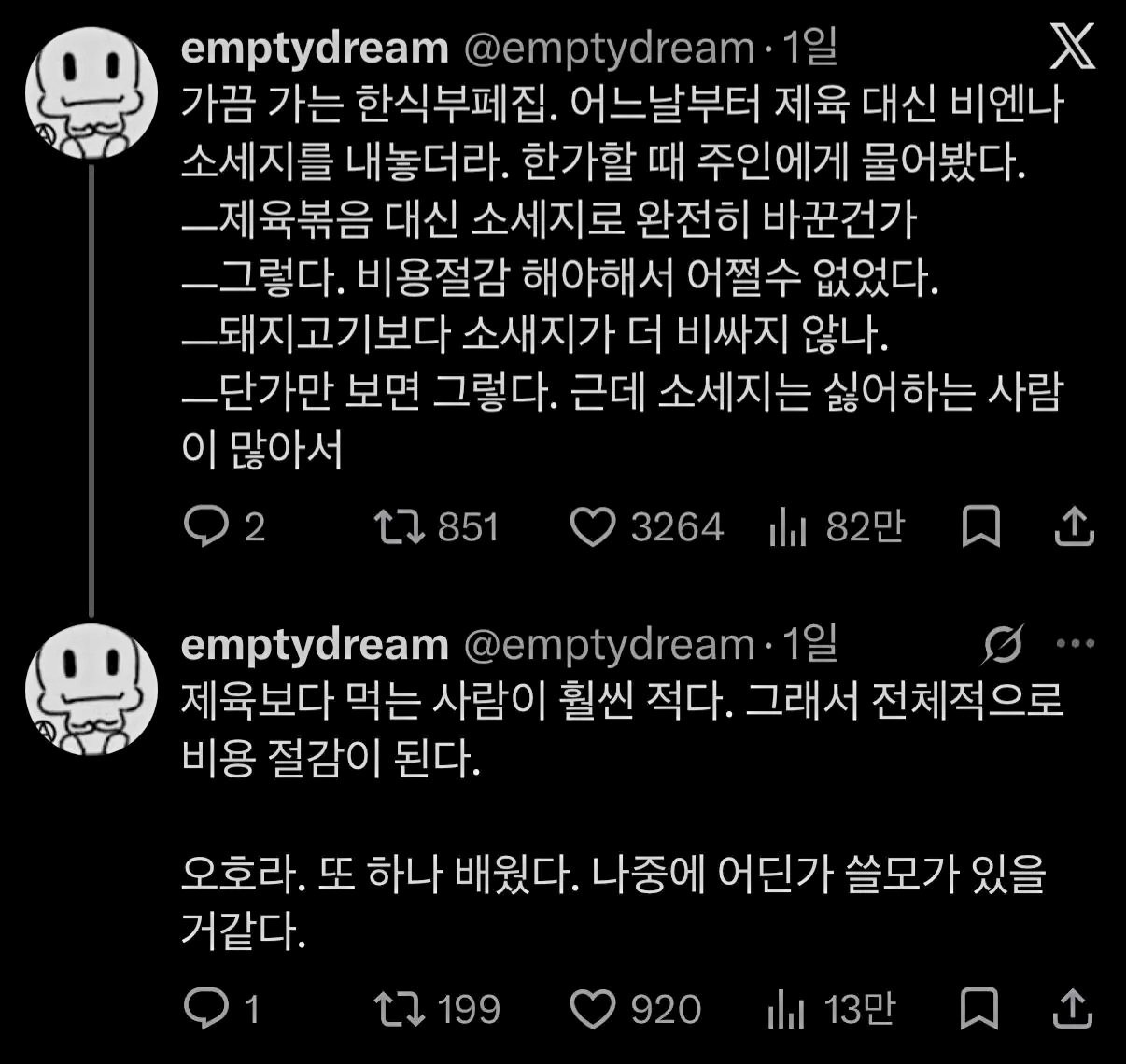Repost the second post with 199 reposts
The image size is (1126, 1064).
437,1009
